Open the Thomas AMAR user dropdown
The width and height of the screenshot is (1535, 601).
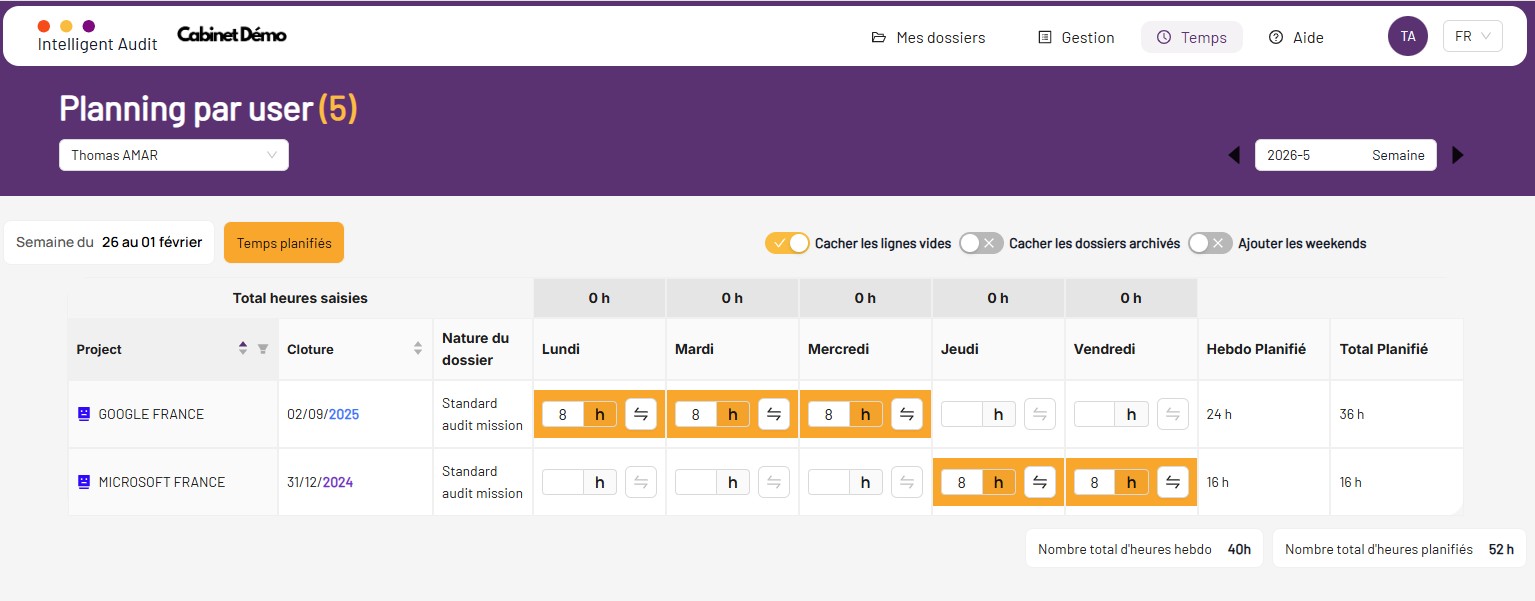(x=174, y=155)
